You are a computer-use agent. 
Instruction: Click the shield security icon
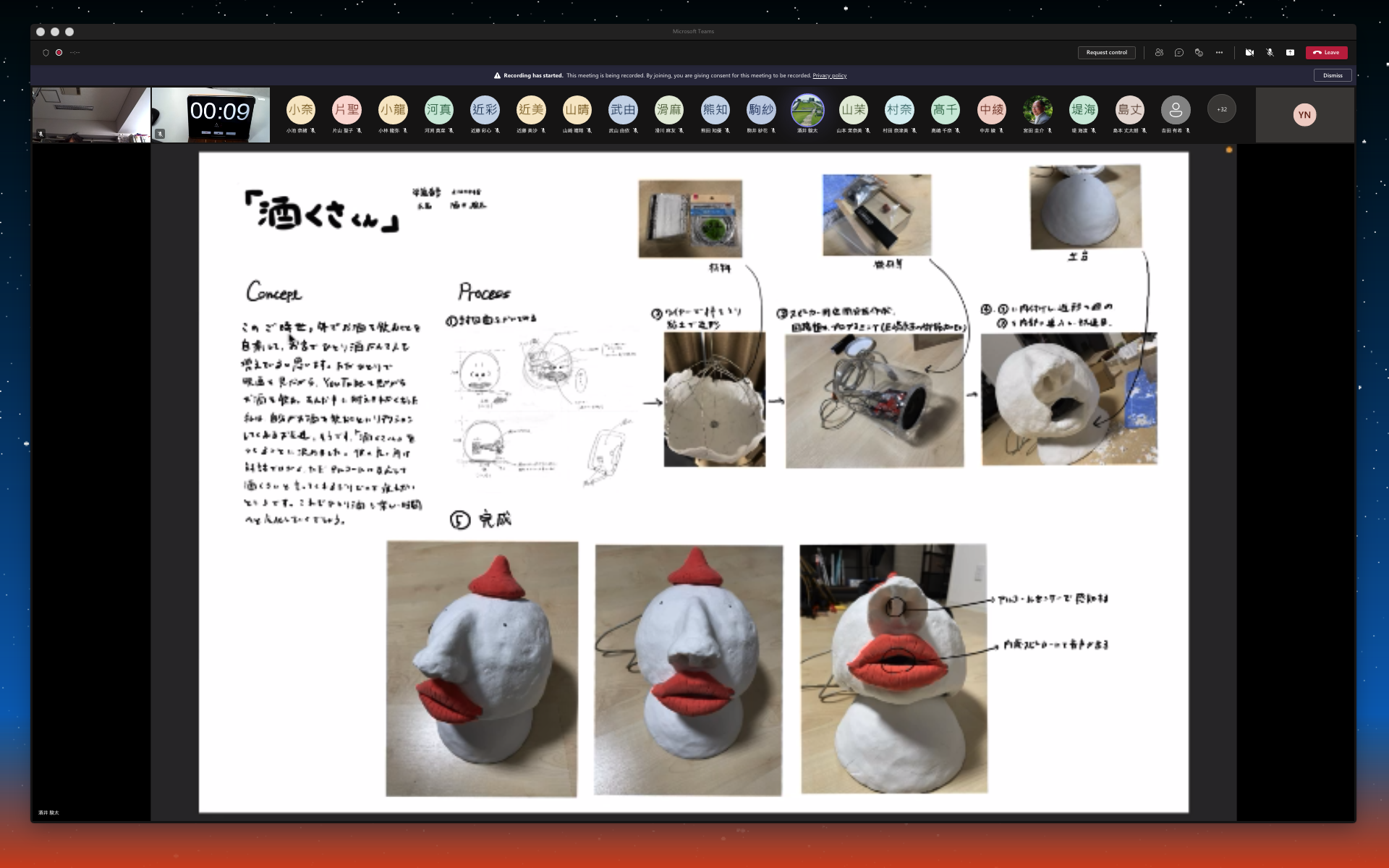coord(46,52)
